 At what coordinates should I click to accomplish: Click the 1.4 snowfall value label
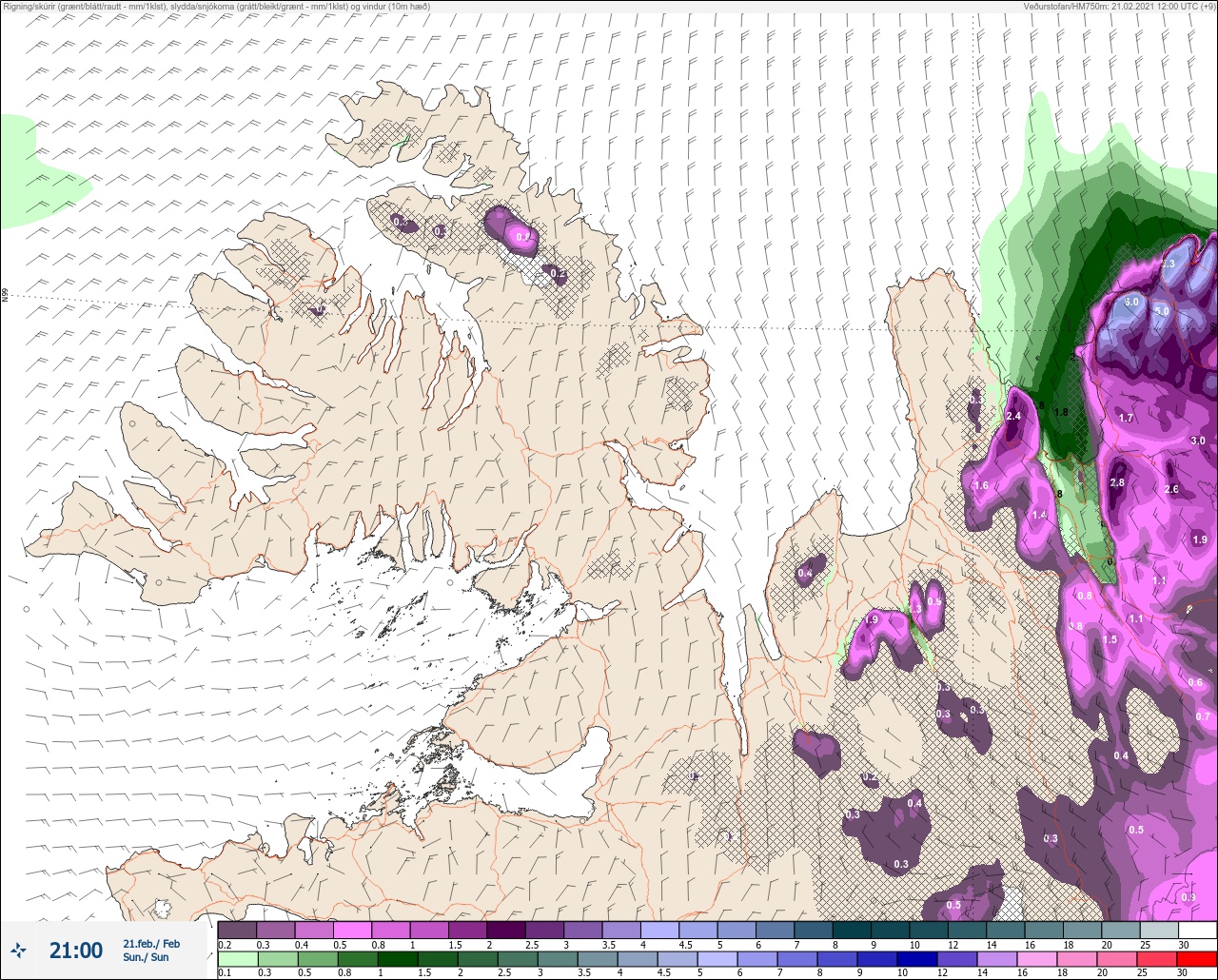[1039, 514]
